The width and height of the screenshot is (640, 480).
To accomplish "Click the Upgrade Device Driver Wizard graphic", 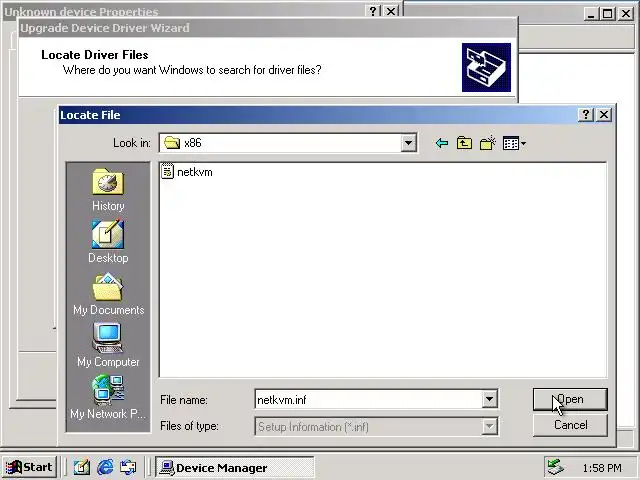I will point(486,67).
